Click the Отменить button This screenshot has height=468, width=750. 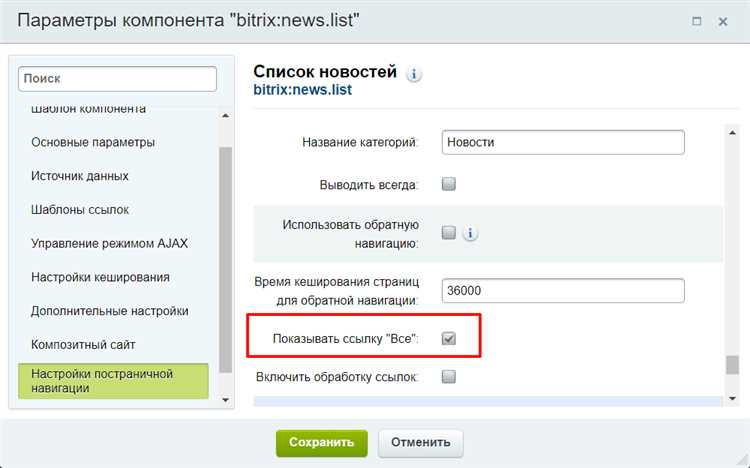point(420,443)
